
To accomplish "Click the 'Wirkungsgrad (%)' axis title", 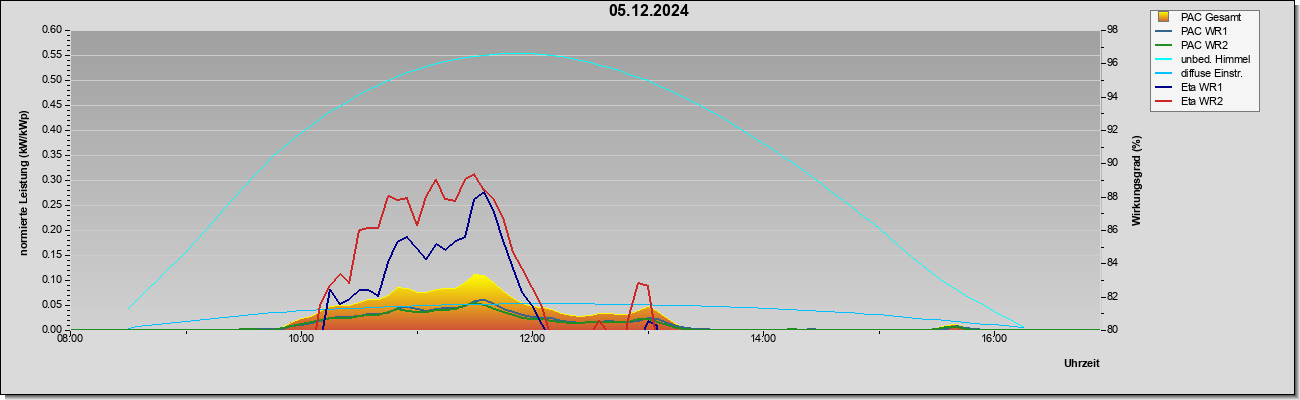I will coord(1137,180).
